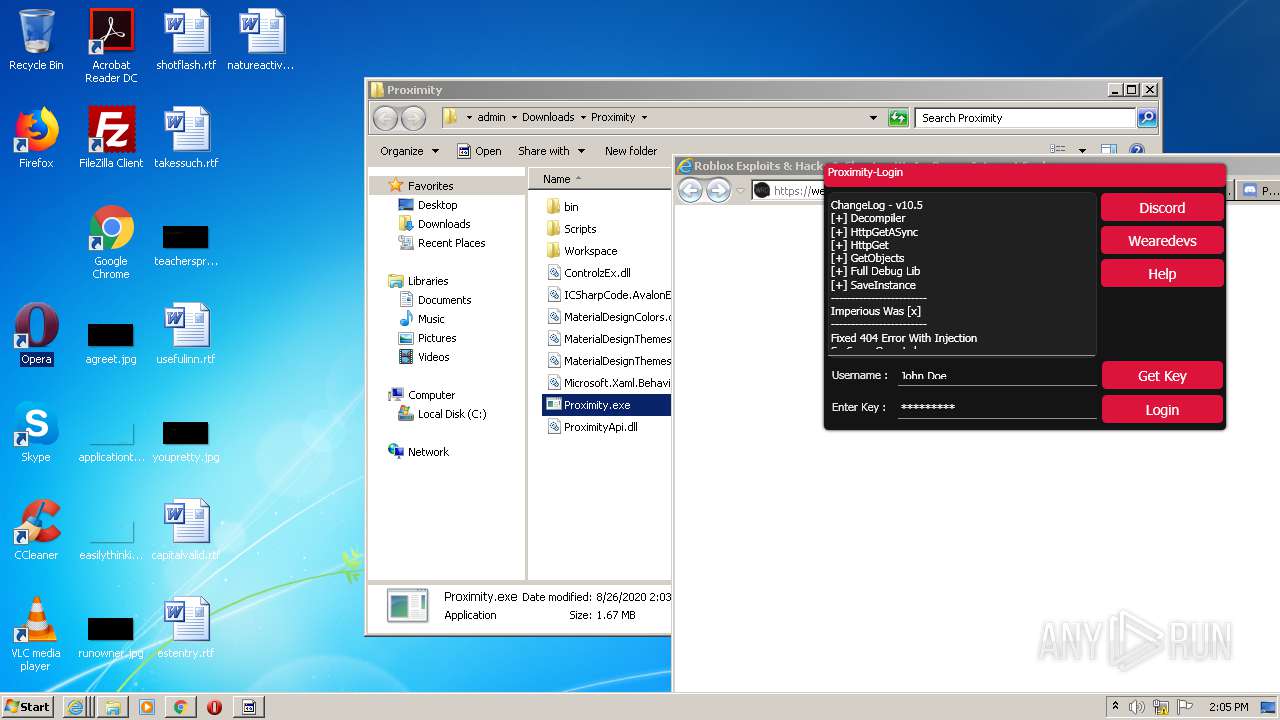1280x720 pixels.
Task: Select Network in navigation pane
Action: click(x=428, y=452)
